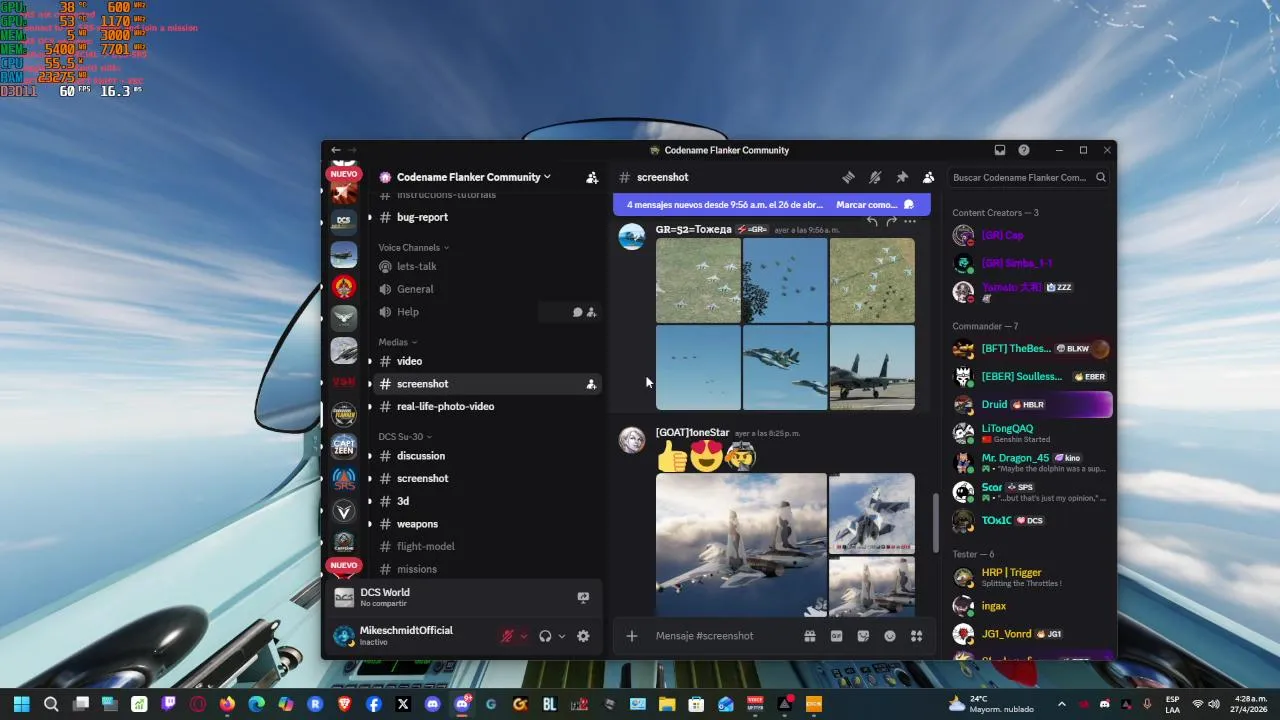1280x720 pixels.
Task: Open the GIF picker icon
Action: pos(836,636)
